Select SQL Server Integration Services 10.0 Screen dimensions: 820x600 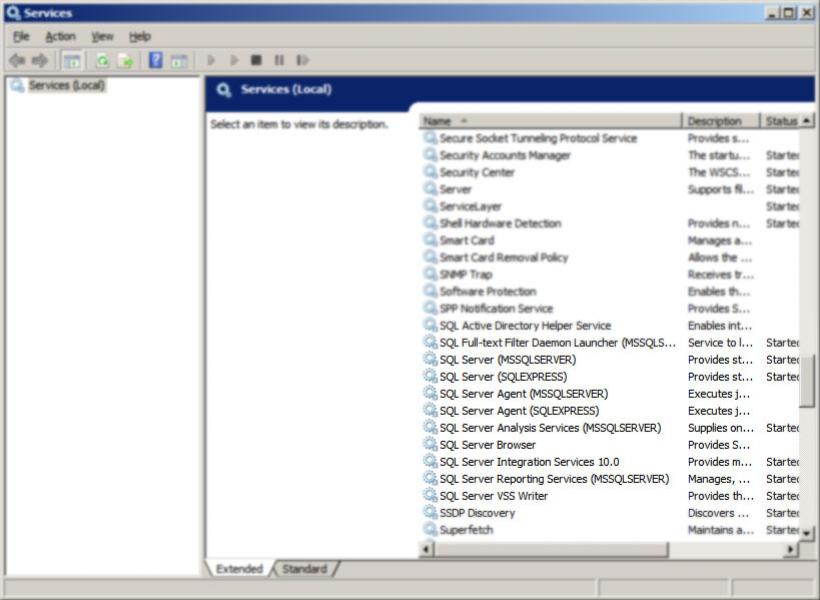[529, 462]
